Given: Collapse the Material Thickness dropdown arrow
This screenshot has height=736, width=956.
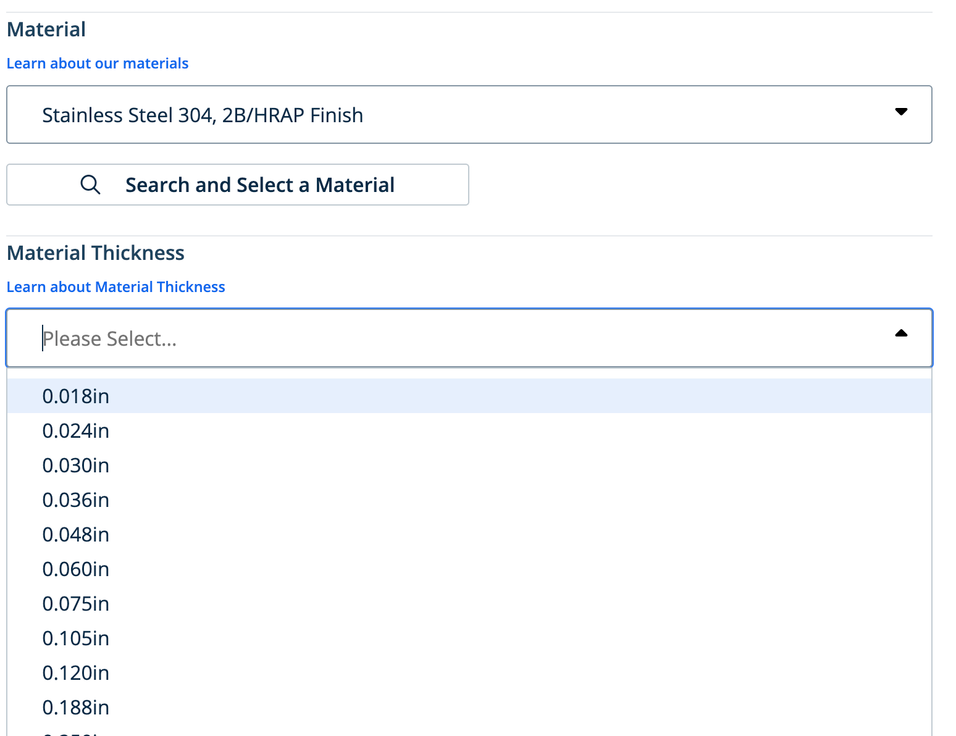Looking at the screenshot, I should 901,333.
